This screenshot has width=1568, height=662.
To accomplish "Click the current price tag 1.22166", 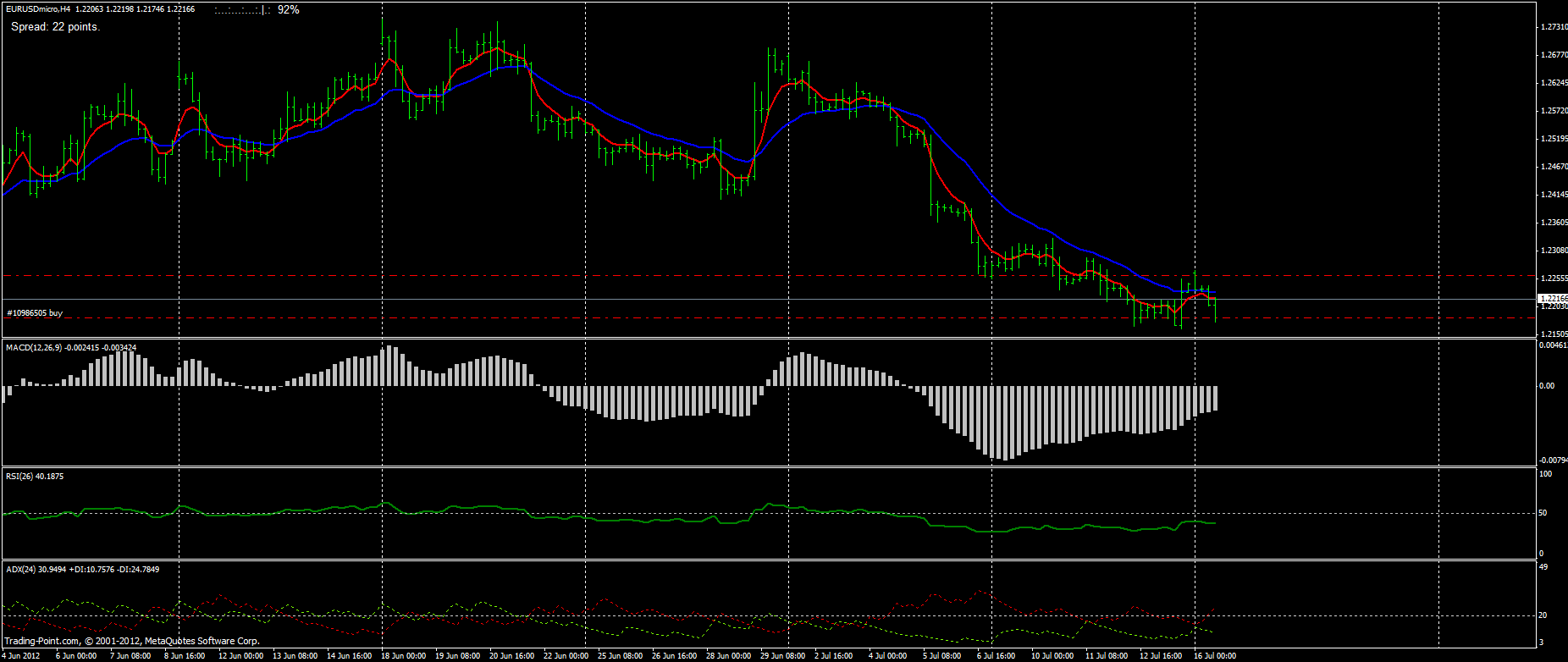I will [1553, 299].
